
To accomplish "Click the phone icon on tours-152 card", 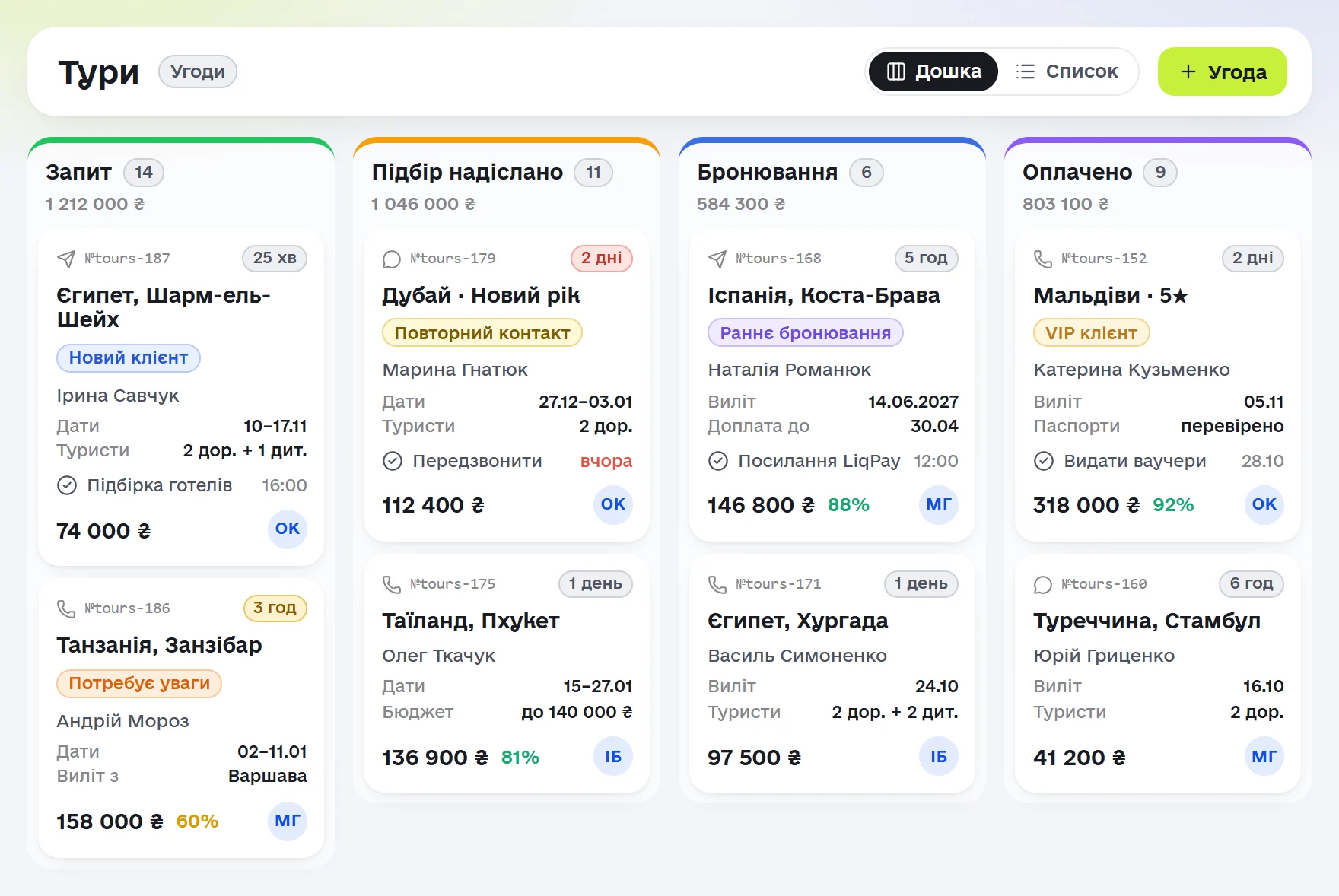I will pos(1043,259).
